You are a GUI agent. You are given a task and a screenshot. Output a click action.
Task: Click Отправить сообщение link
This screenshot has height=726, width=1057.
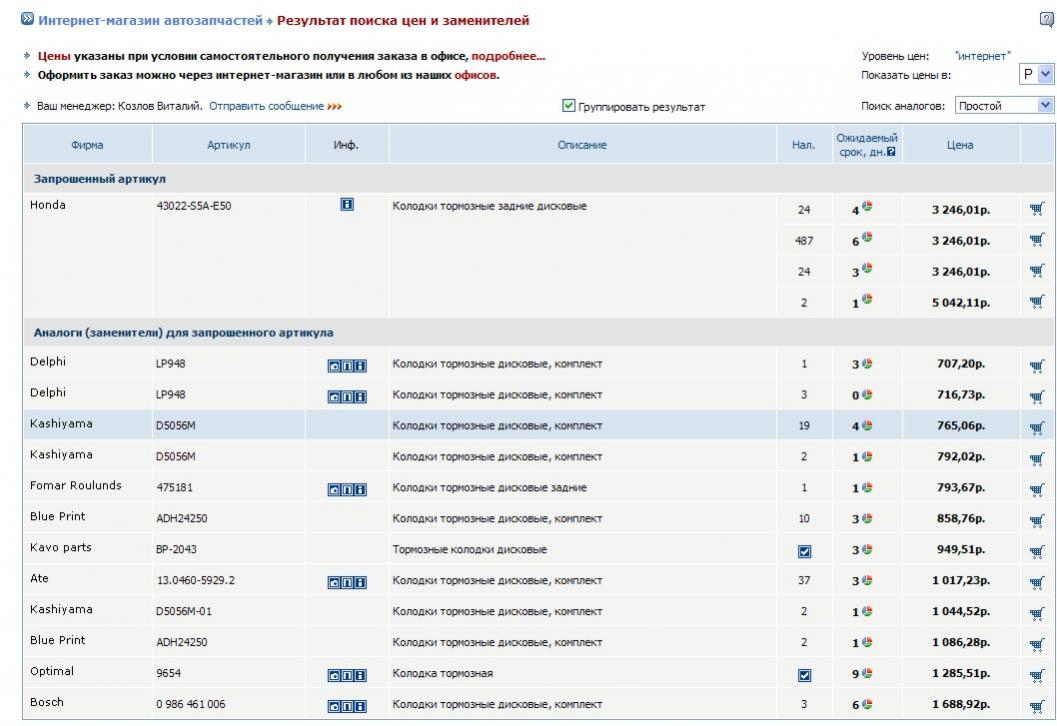266,106
